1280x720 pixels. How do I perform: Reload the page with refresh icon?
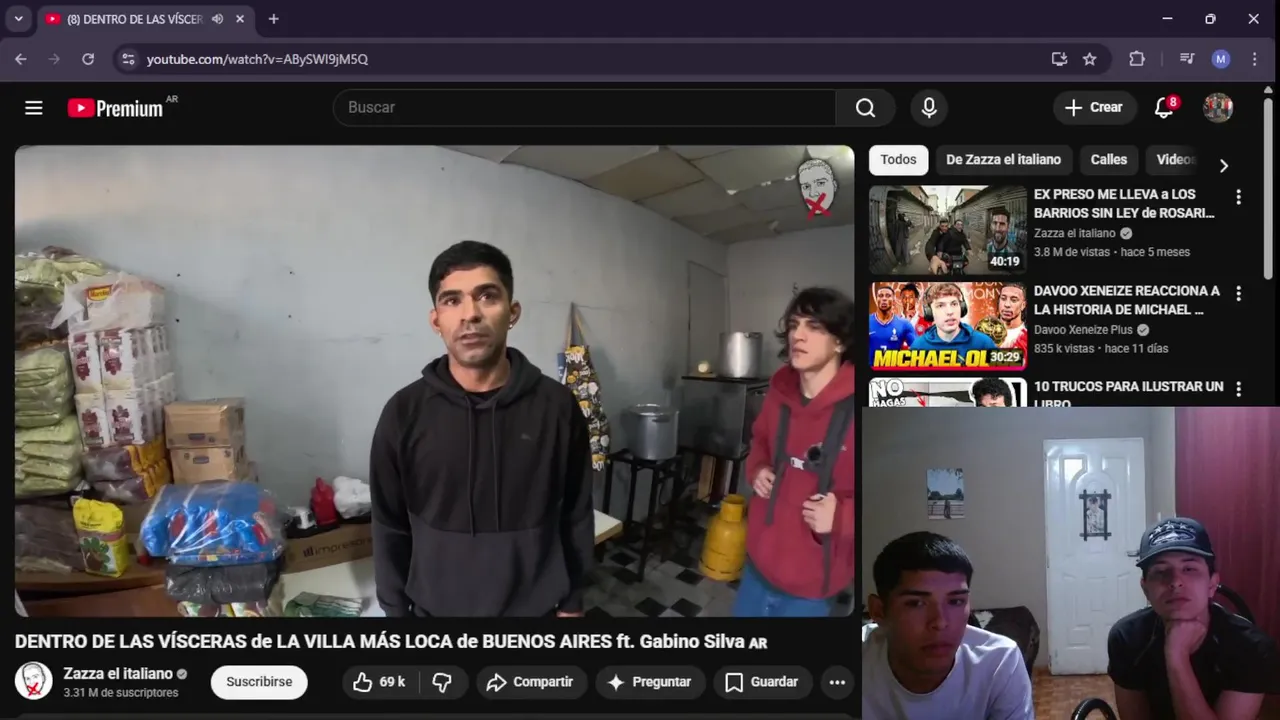[88, 59]
